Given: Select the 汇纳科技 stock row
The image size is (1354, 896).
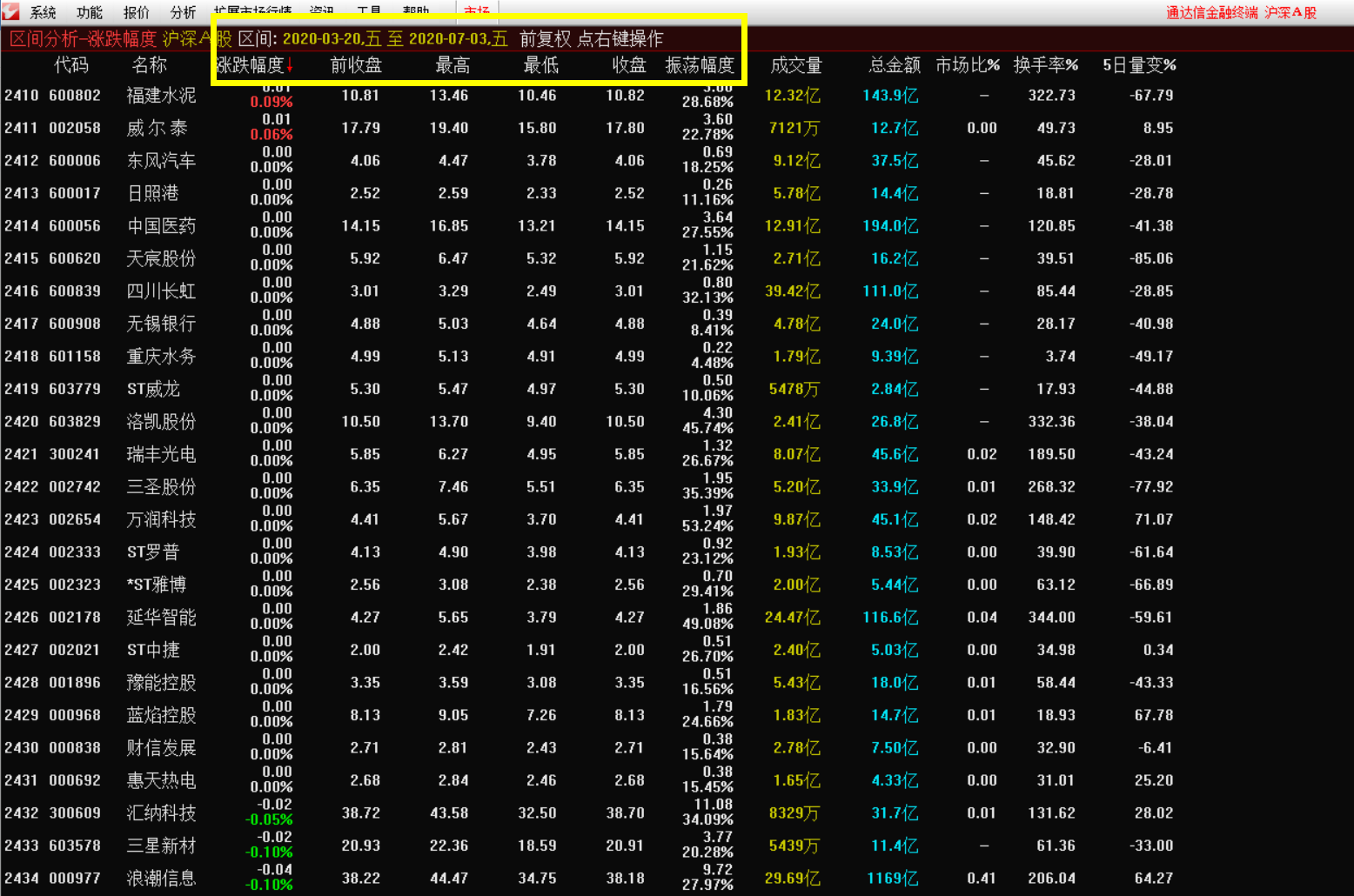Looking at the screenshot, I should point(161,813).
